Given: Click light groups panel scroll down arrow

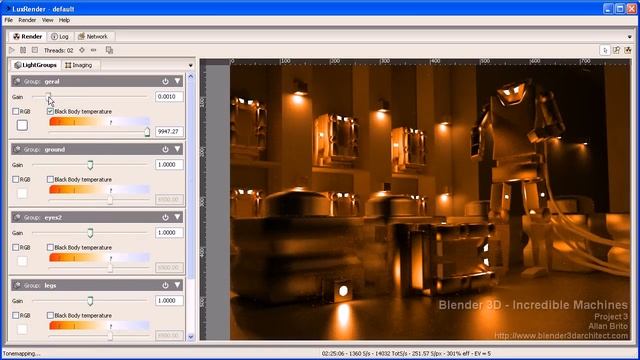Looking at the screenshot, I should tap(191, 337).
